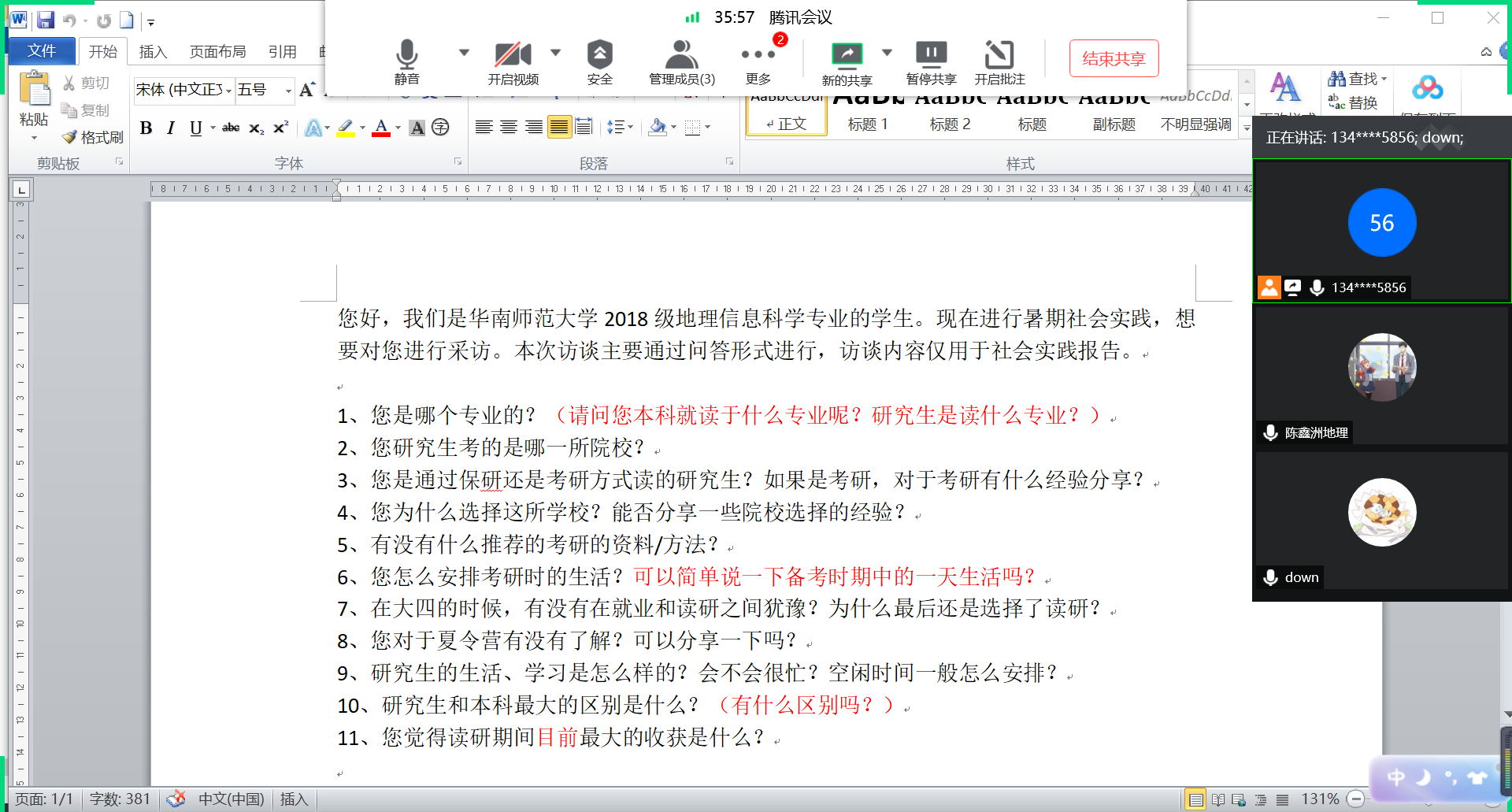Cut selection with 剪切

(87, 83)
